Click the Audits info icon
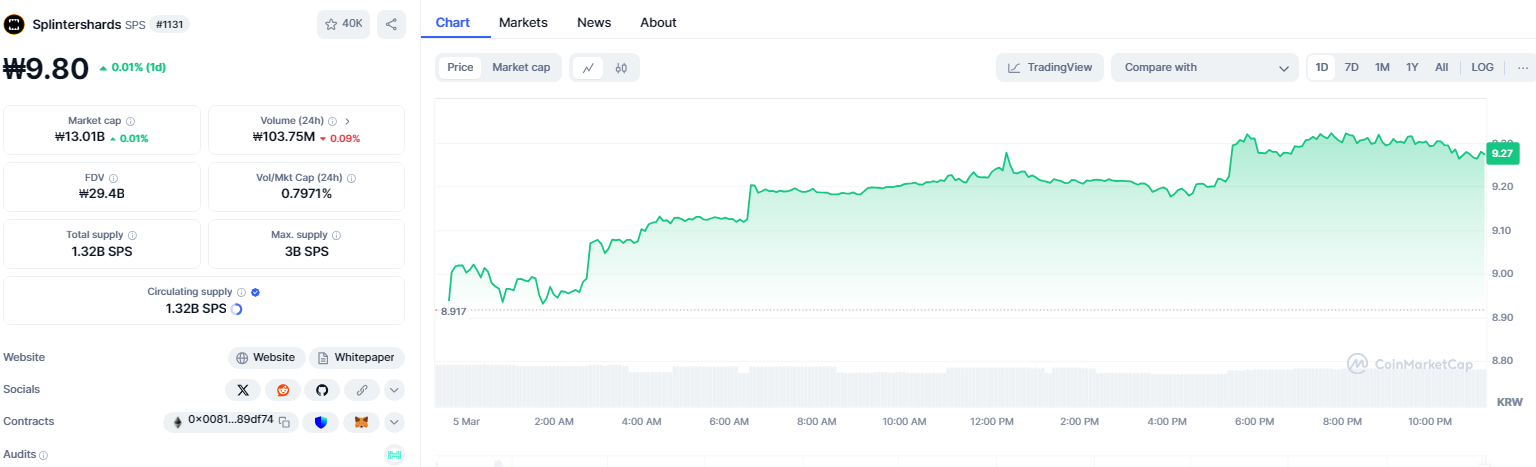Screen dimensions: 1536x467 tap(43, 455)
